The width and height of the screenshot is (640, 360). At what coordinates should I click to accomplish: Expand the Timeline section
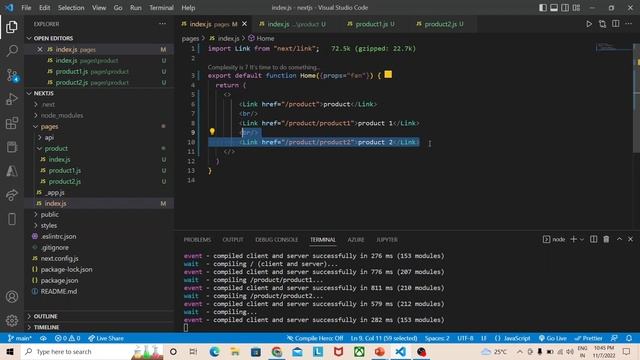coord(29,327)
